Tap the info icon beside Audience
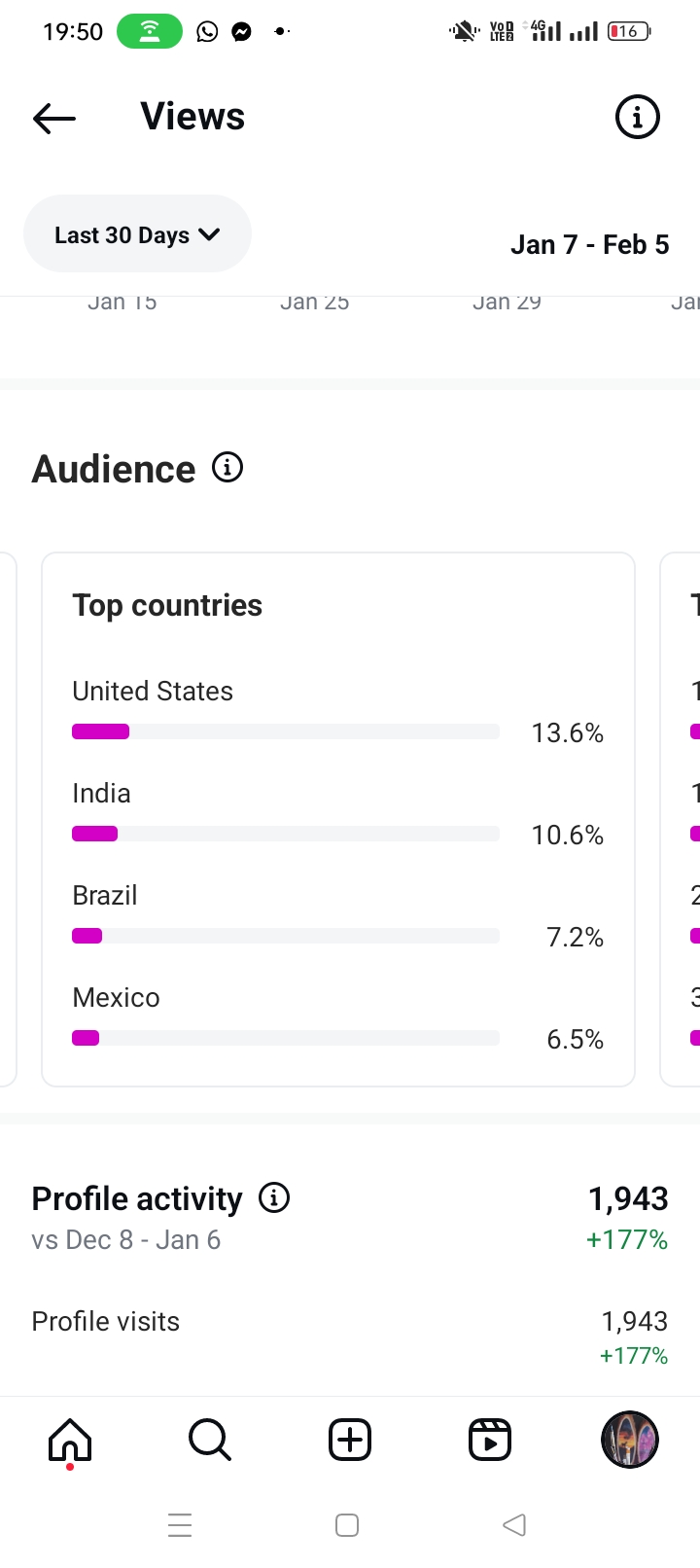Screen dimensions: 700x1568 pos(227,468)
